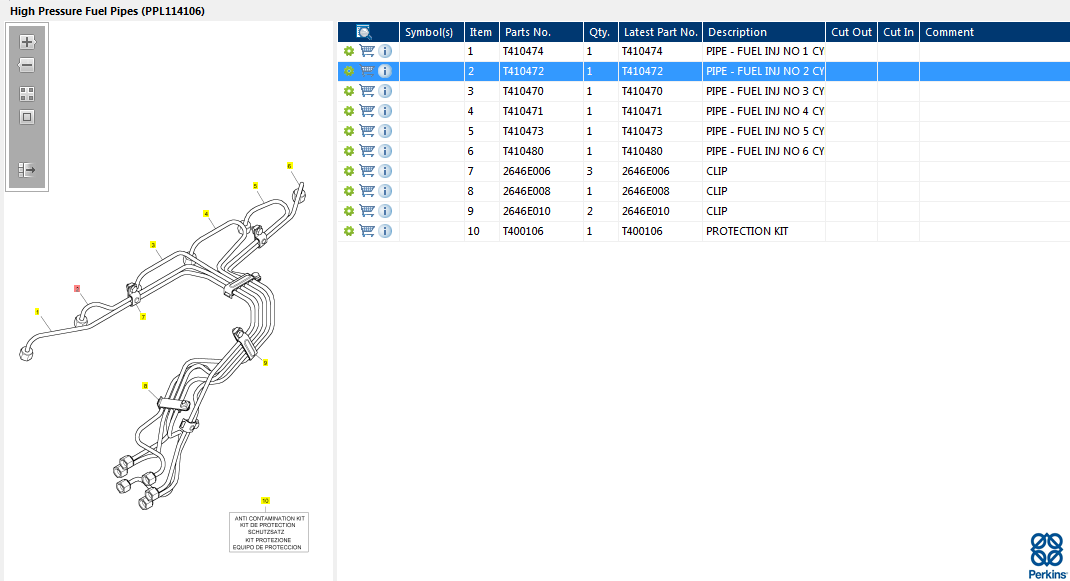1070x581 pixels.
Task: Click the search magnifier icon in table header
Action: [364, 32]
